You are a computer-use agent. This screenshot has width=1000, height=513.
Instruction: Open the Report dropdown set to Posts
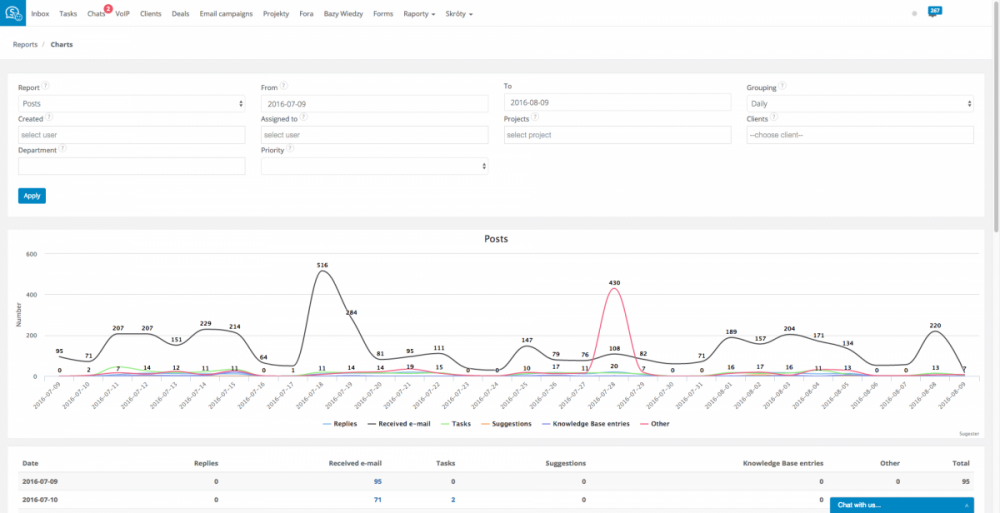(131, 103)
